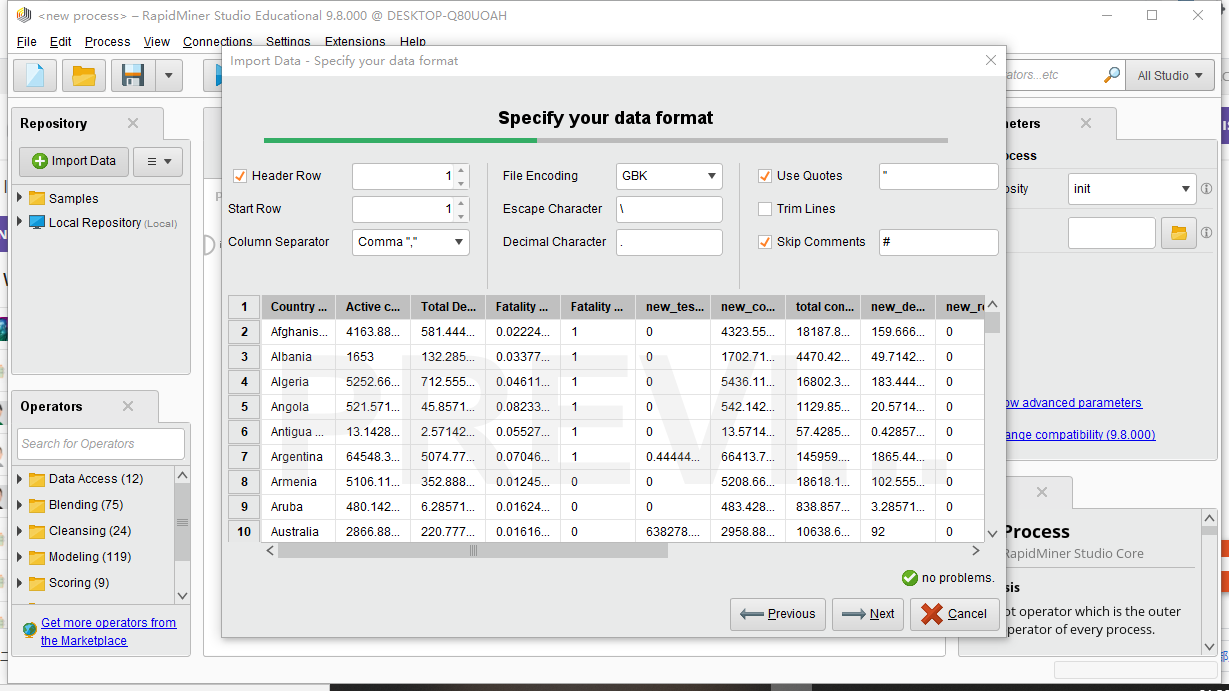Select the Modeling folder icon
This screenshot has width=1229, height=691.
click(x=37, y=557)
